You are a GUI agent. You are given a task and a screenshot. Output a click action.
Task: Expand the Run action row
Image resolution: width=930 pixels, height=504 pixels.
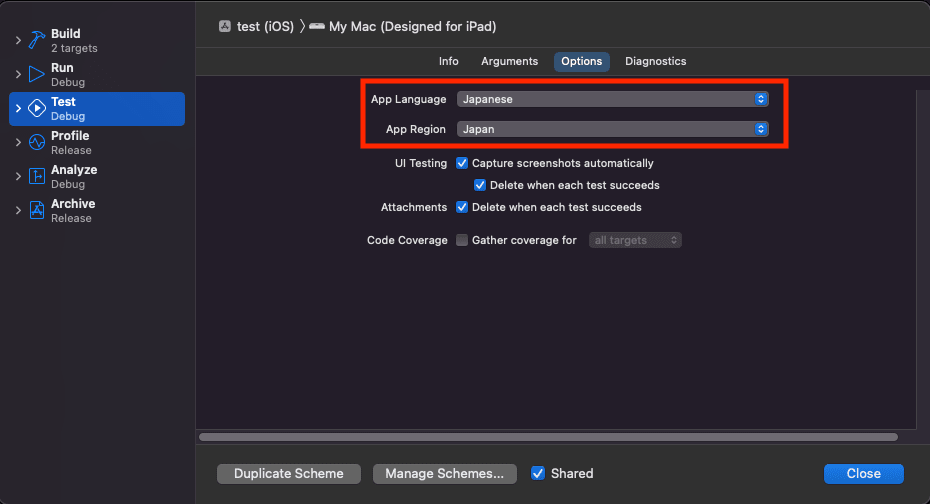[x=18, y=74]
